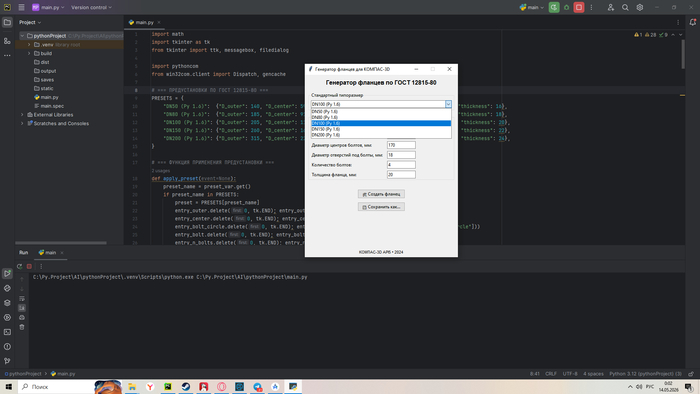This screenshot has height=394, width=700.
Task: Click the Print icon in Run console gutter
Action: pos(22,317)
